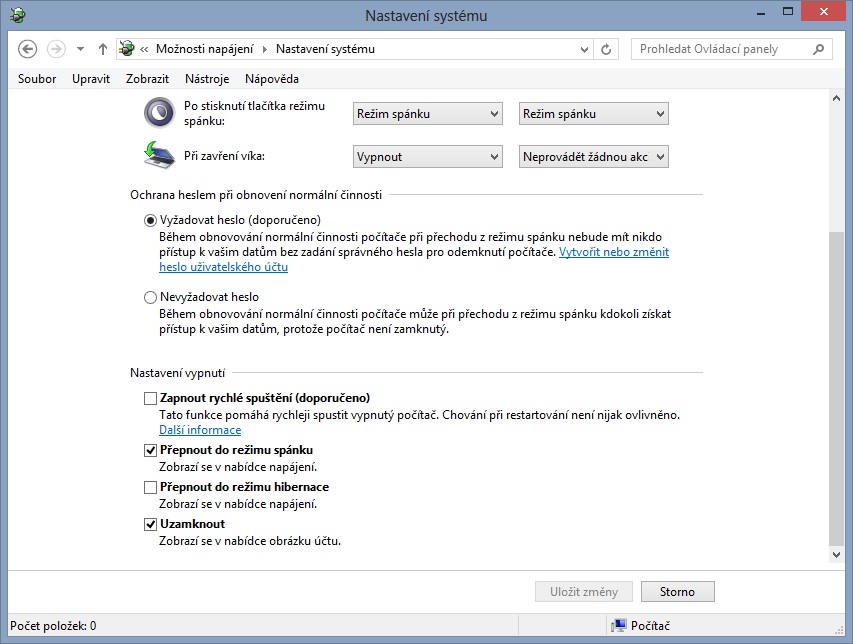The image size is (853, 644).
Task: Click the power options icon in address bar
Action: (x=127, y=48)
